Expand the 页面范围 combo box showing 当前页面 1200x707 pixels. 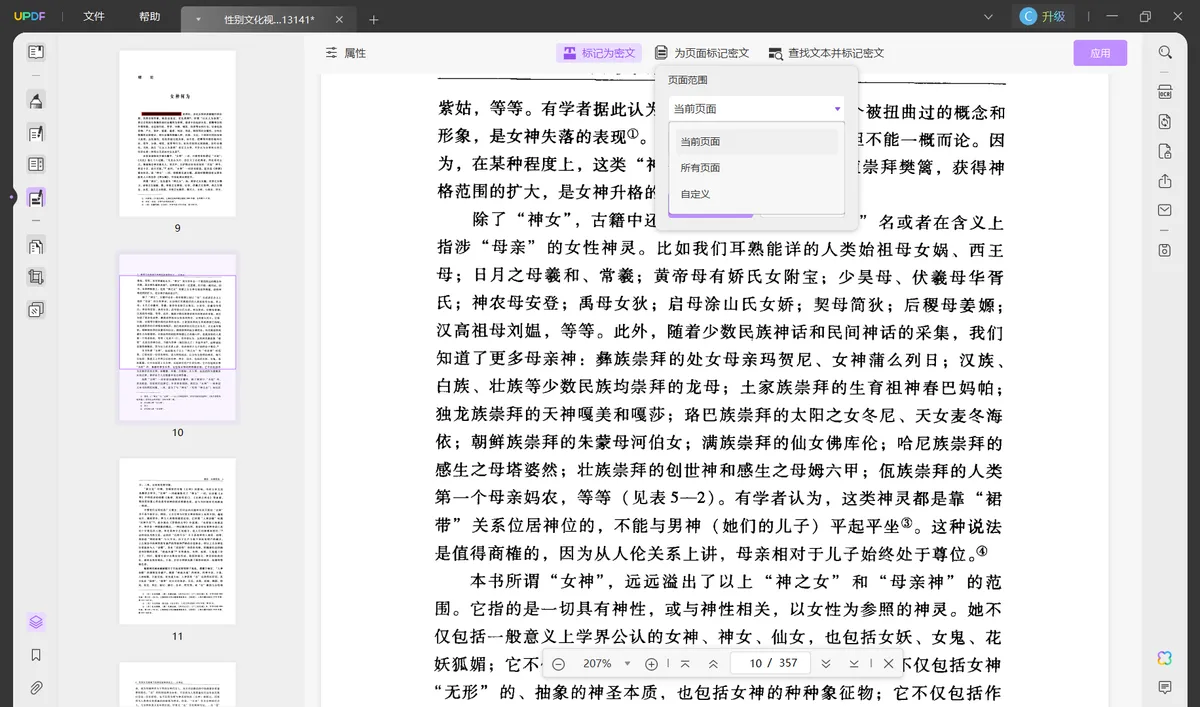pos(756,109)
